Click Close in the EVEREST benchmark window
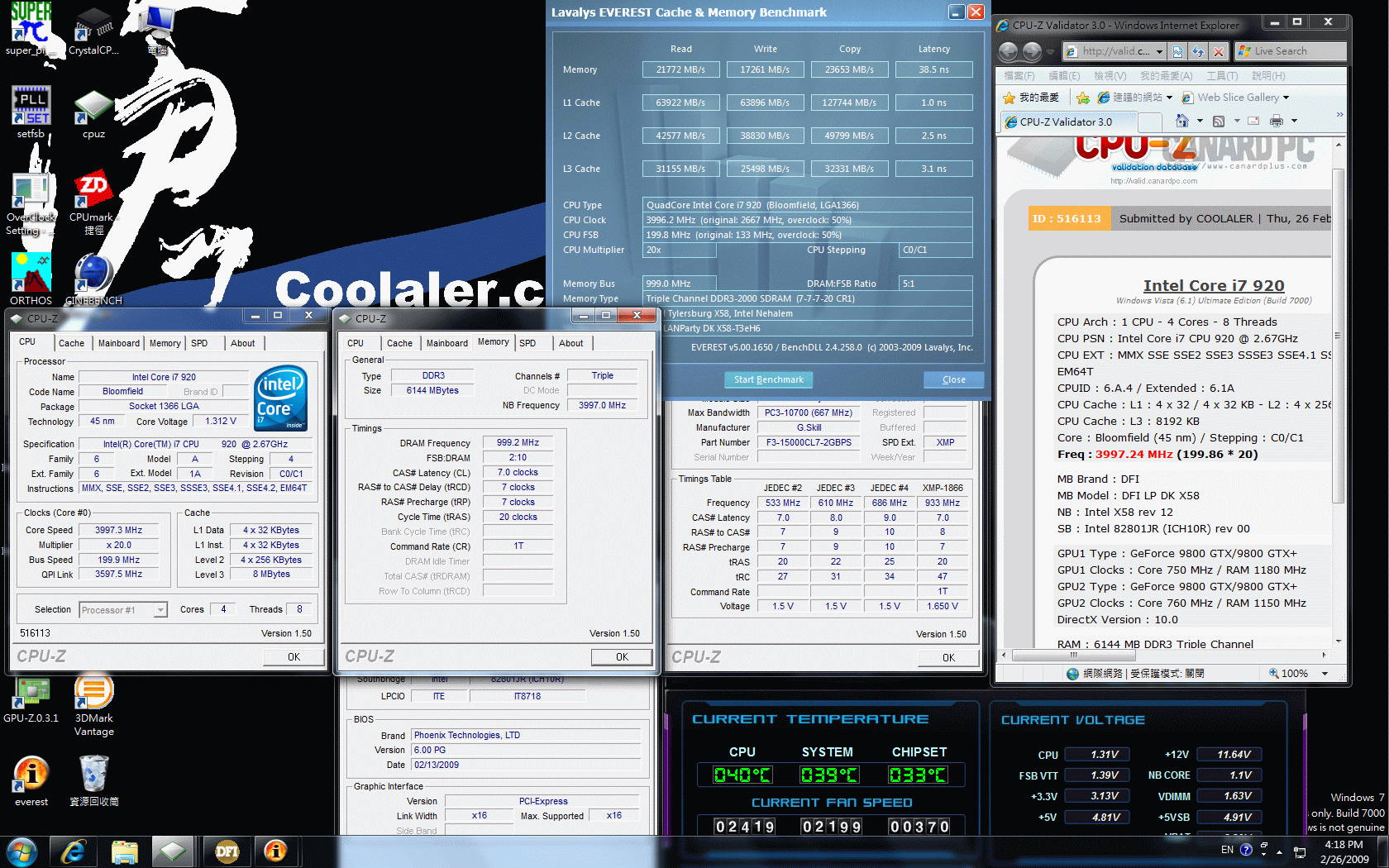The width and height of the screenshot is (1389, 868). [953, 379]
